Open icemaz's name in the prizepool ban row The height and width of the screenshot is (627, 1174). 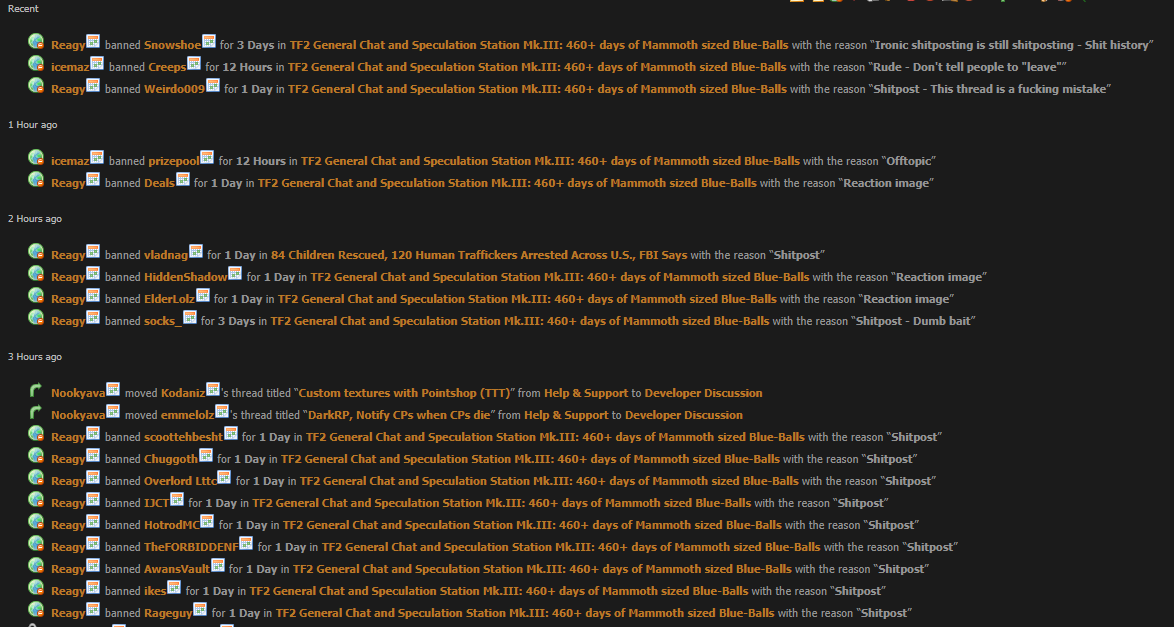click(70, 161)
